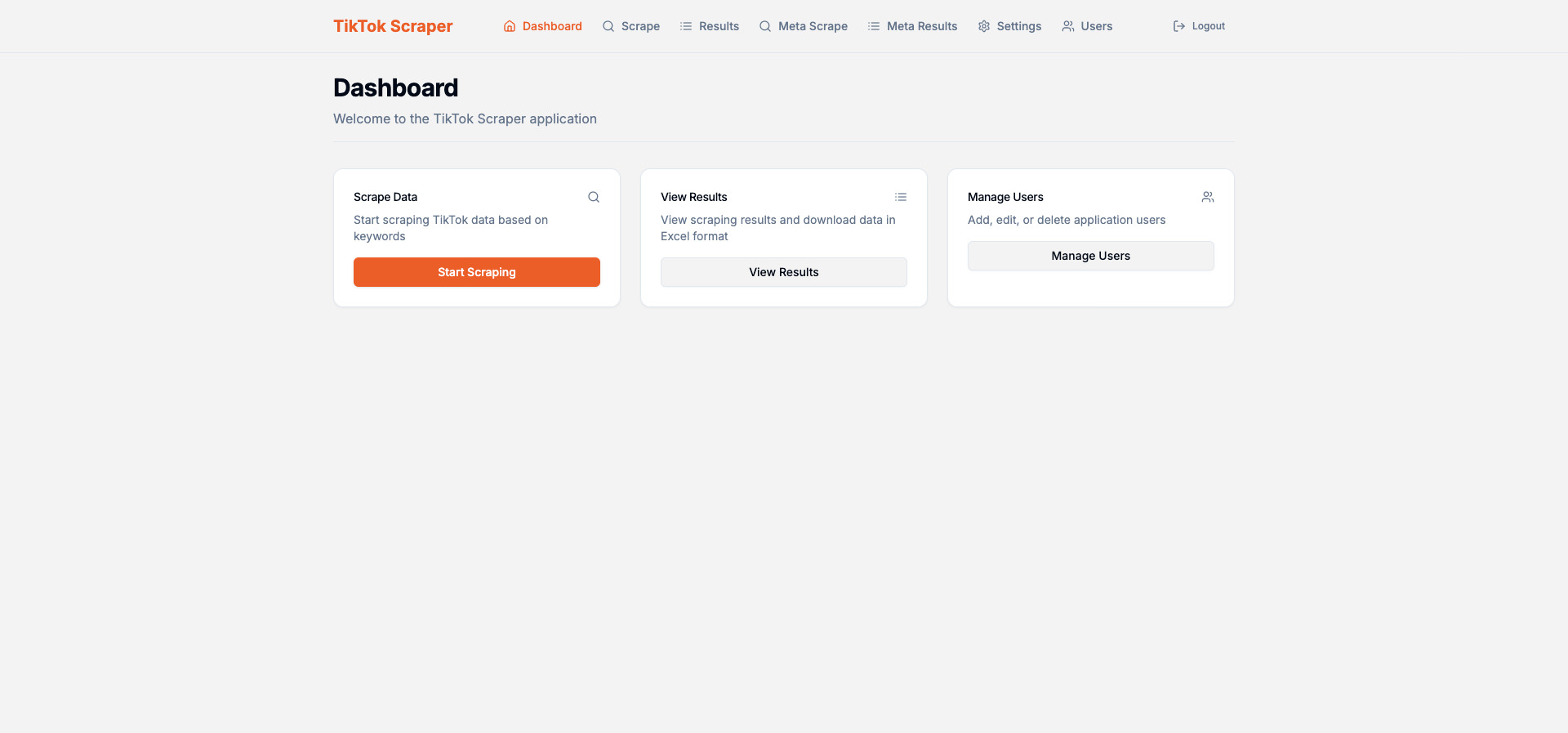Select the Scrape Data card title
1568x733 pixels.
tap(385, 197)
